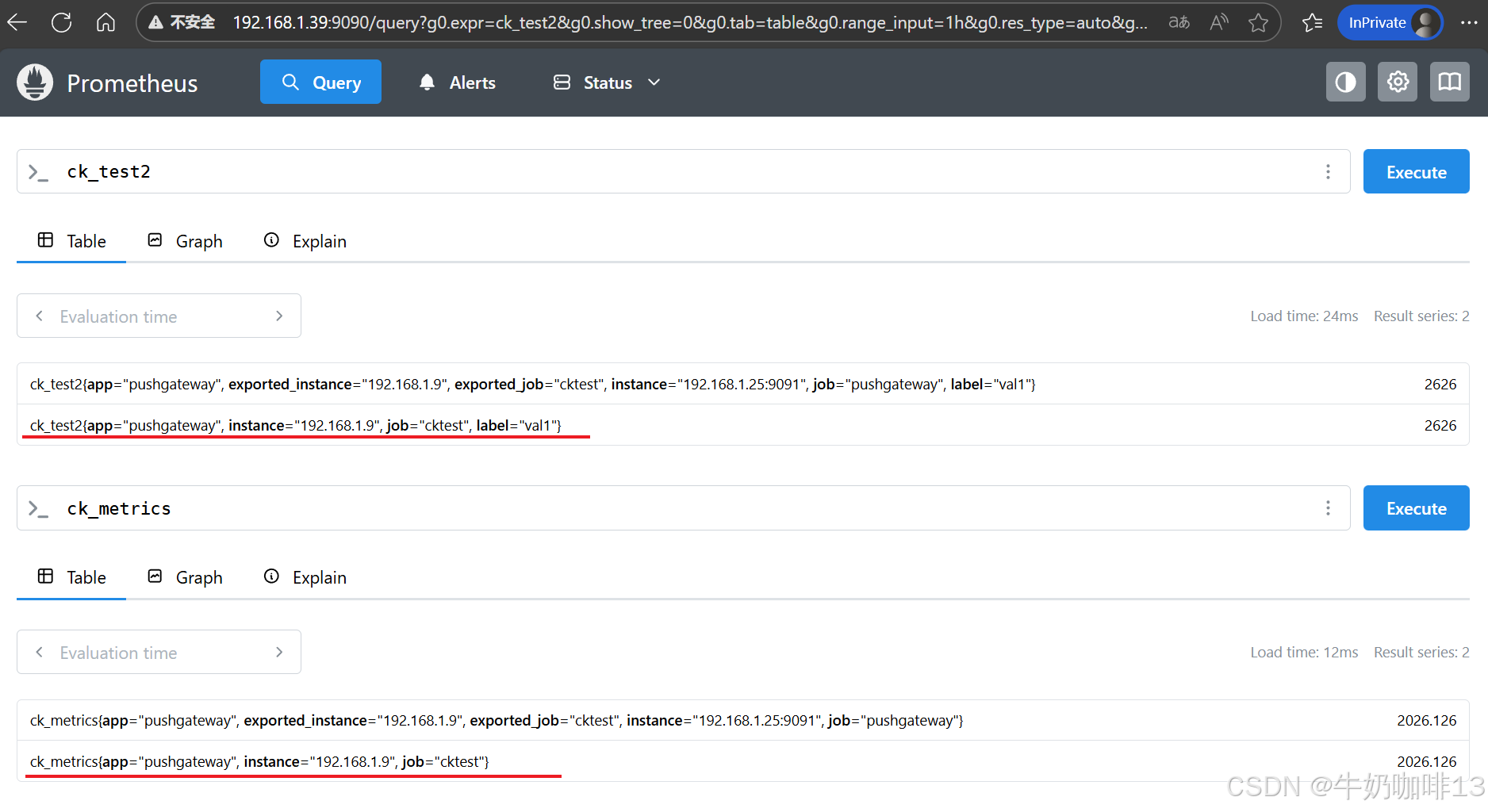Image resolution: width=1488 pixels, height=812 pixels.
Task: Select the Table tab for ck_test2
Action: [71, 241]
